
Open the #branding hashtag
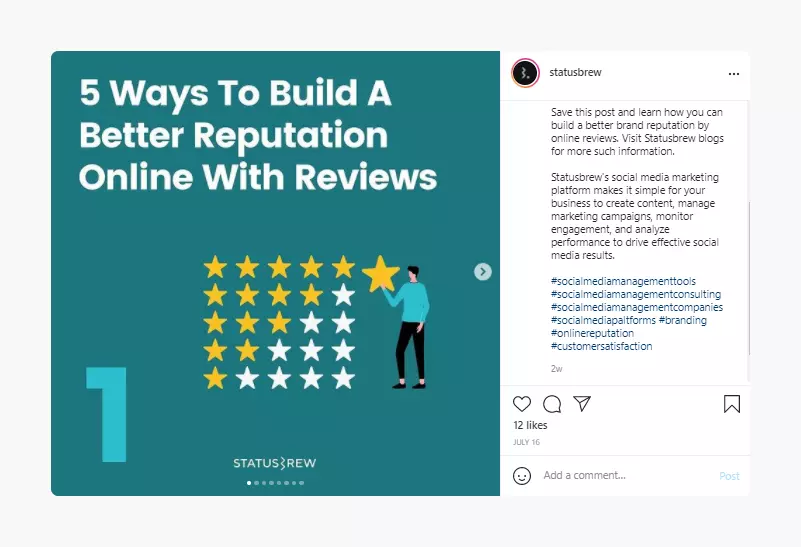point(682,320)
